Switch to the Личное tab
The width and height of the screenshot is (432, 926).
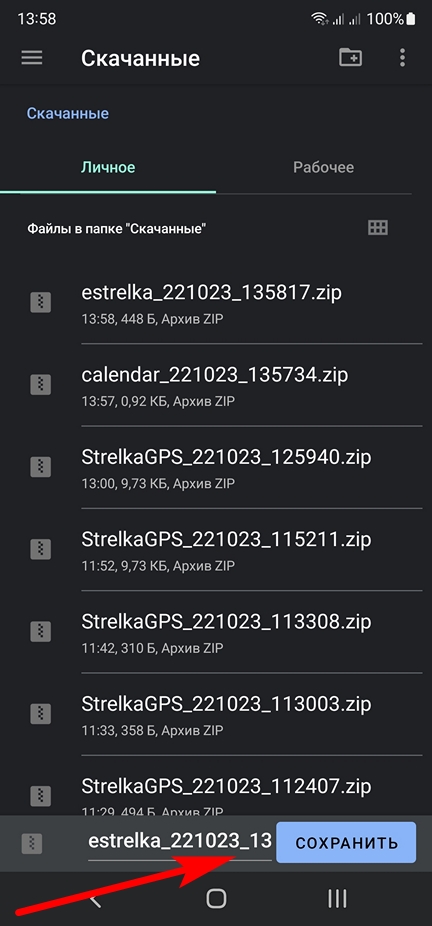click(x=108, y=168)
